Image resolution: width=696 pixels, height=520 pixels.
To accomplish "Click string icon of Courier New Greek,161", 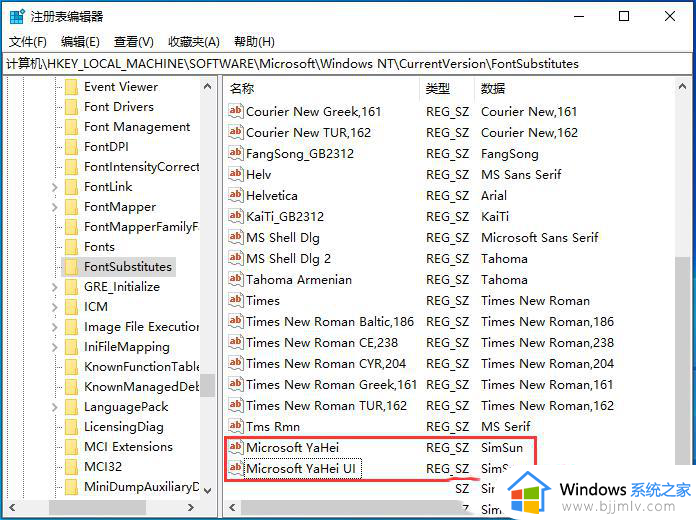I will tap(236, 111).
